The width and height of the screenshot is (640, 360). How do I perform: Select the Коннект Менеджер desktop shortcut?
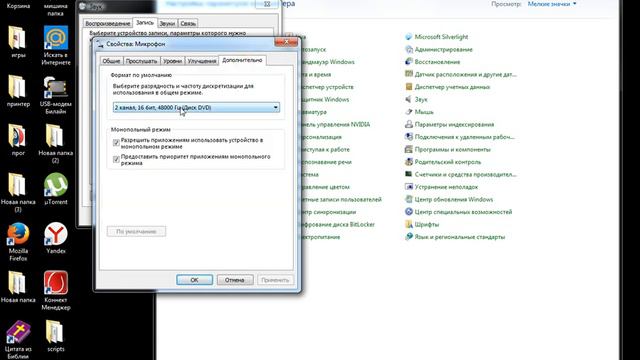click(56, 291)
